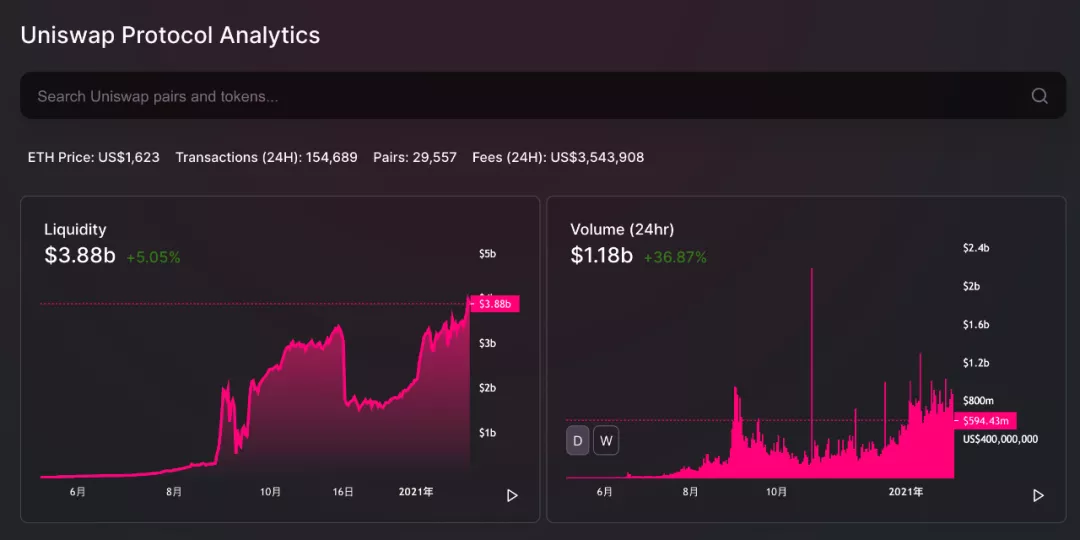Click the $1.6b axis label on Volume chart

coord(976,324)
